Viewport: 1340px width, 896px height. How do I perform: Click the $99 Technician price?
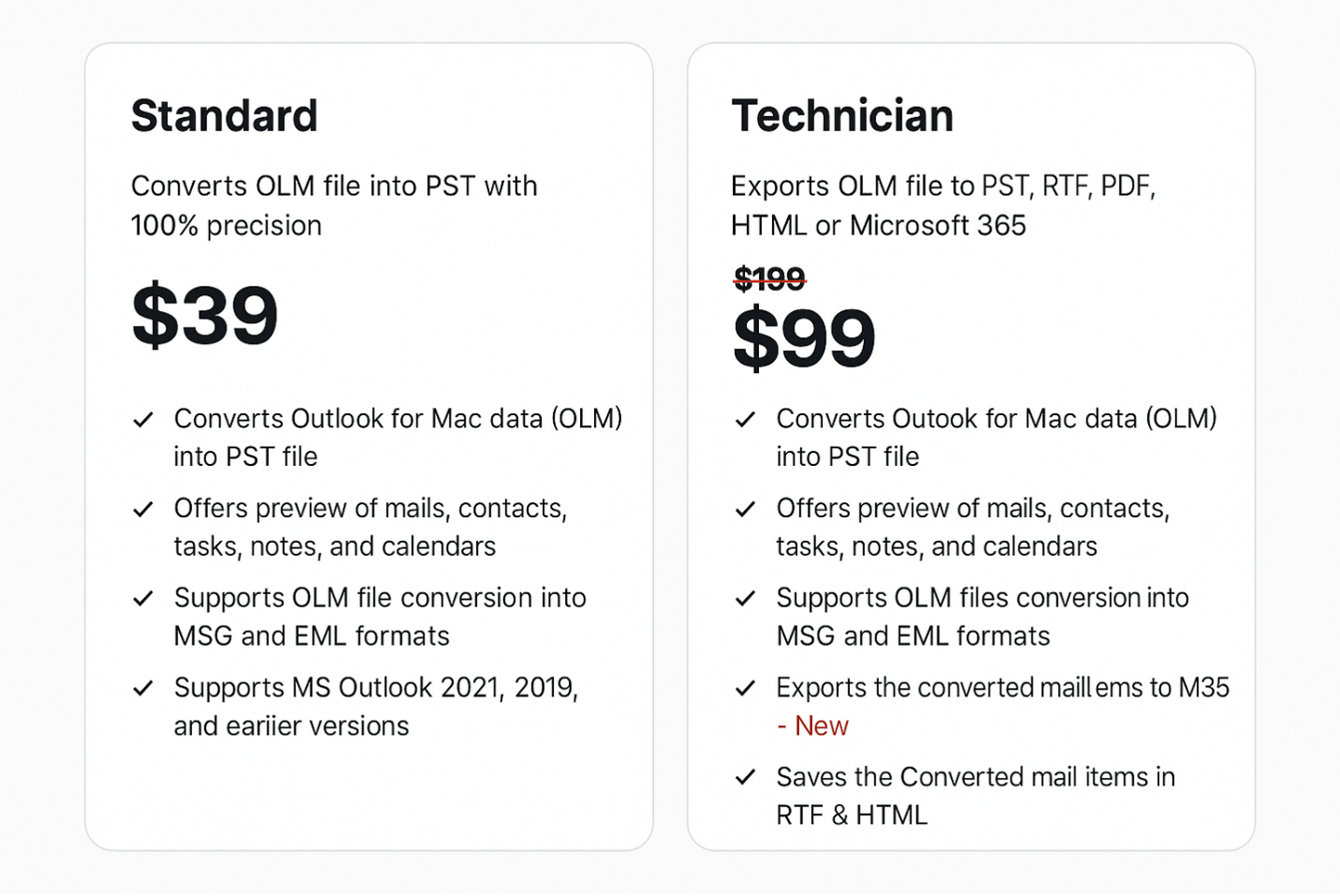(804, 338)
